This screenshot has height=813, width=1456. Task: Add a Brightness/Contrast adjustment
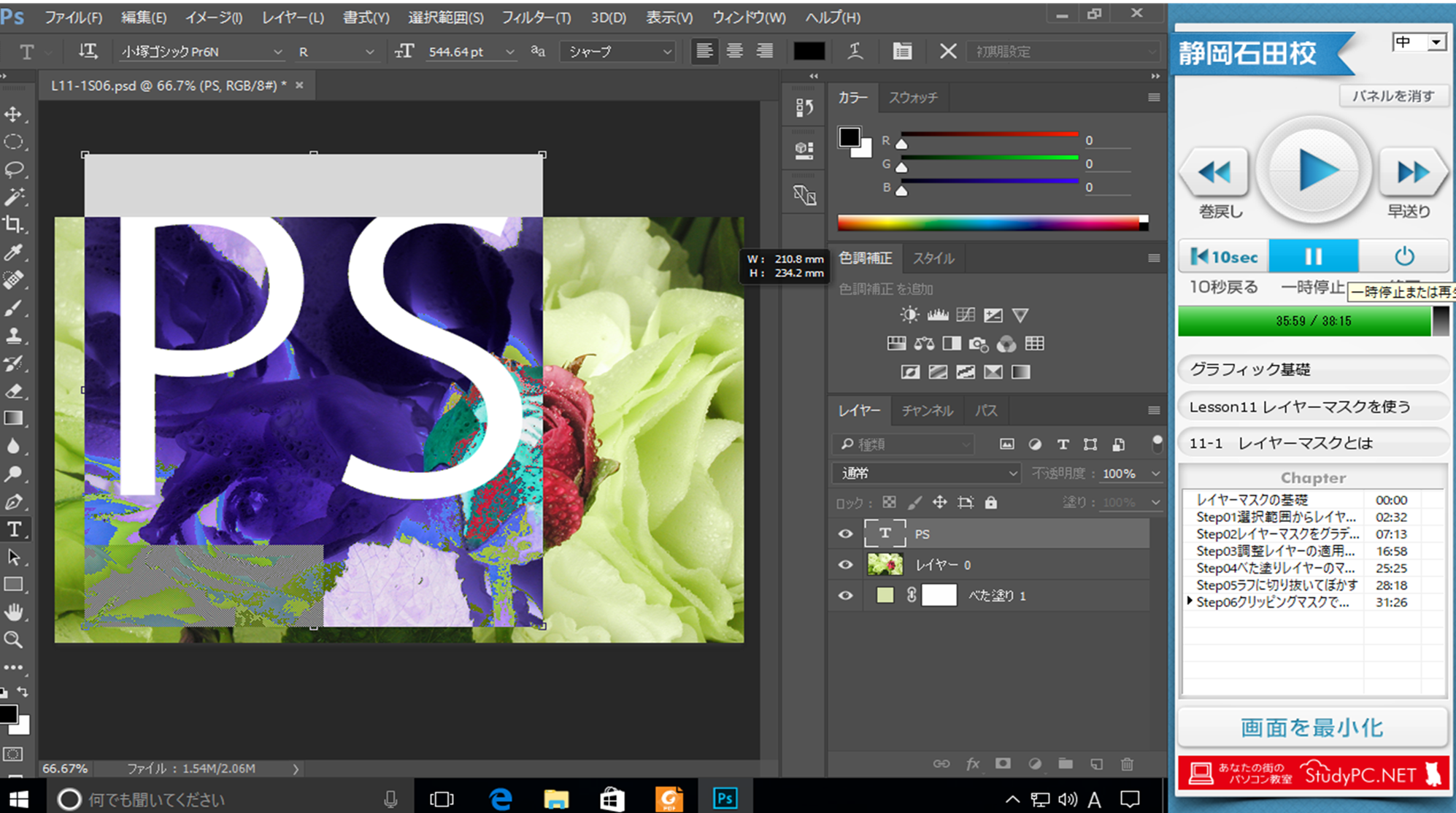(909, 315)
